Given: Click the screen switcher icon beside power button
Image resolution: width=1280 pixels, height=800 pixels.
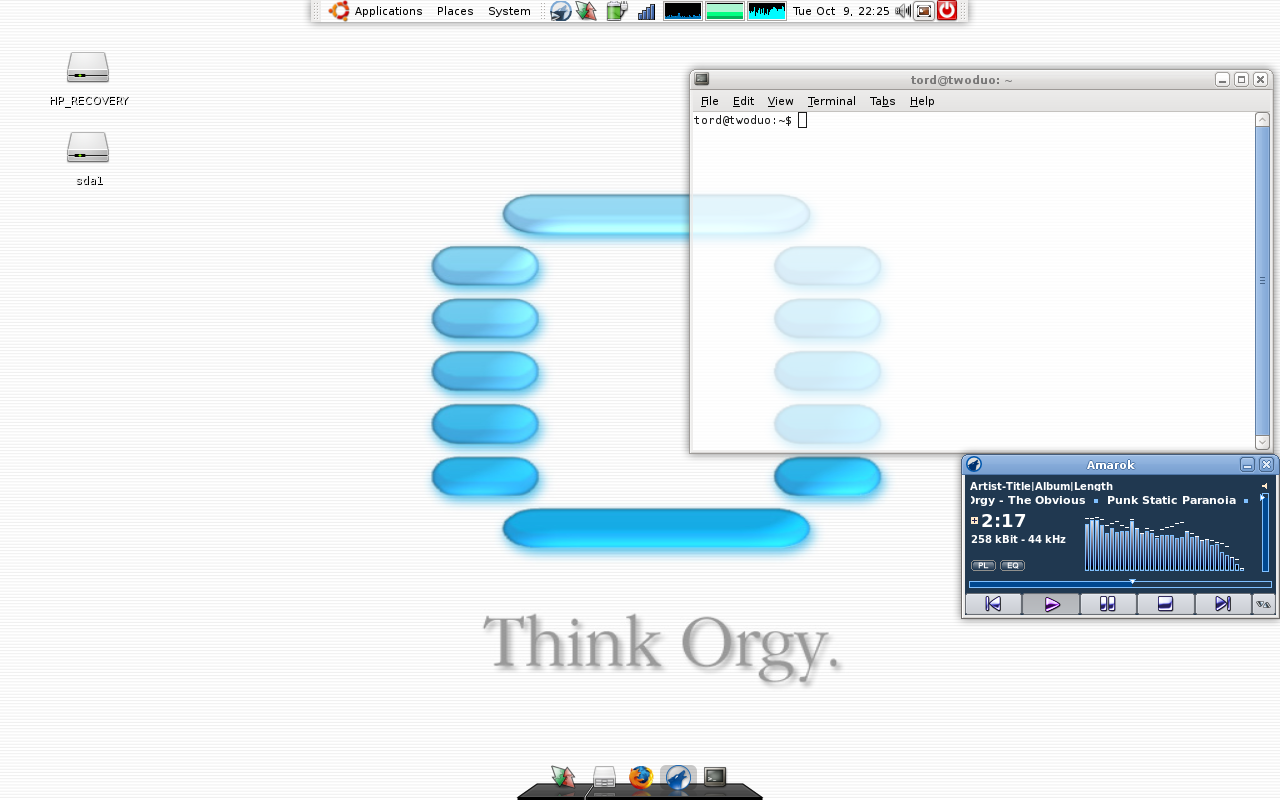Looking at the screenshot, I should pos(924,11).
